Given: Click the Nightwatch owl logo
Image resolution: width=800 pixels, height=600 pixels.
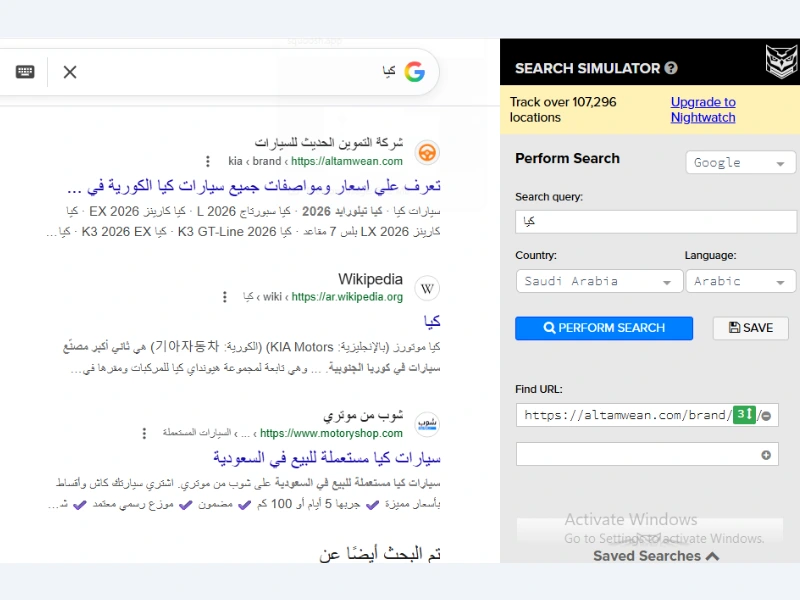Looking at the screenshot, I should click(x=780, y=60).
